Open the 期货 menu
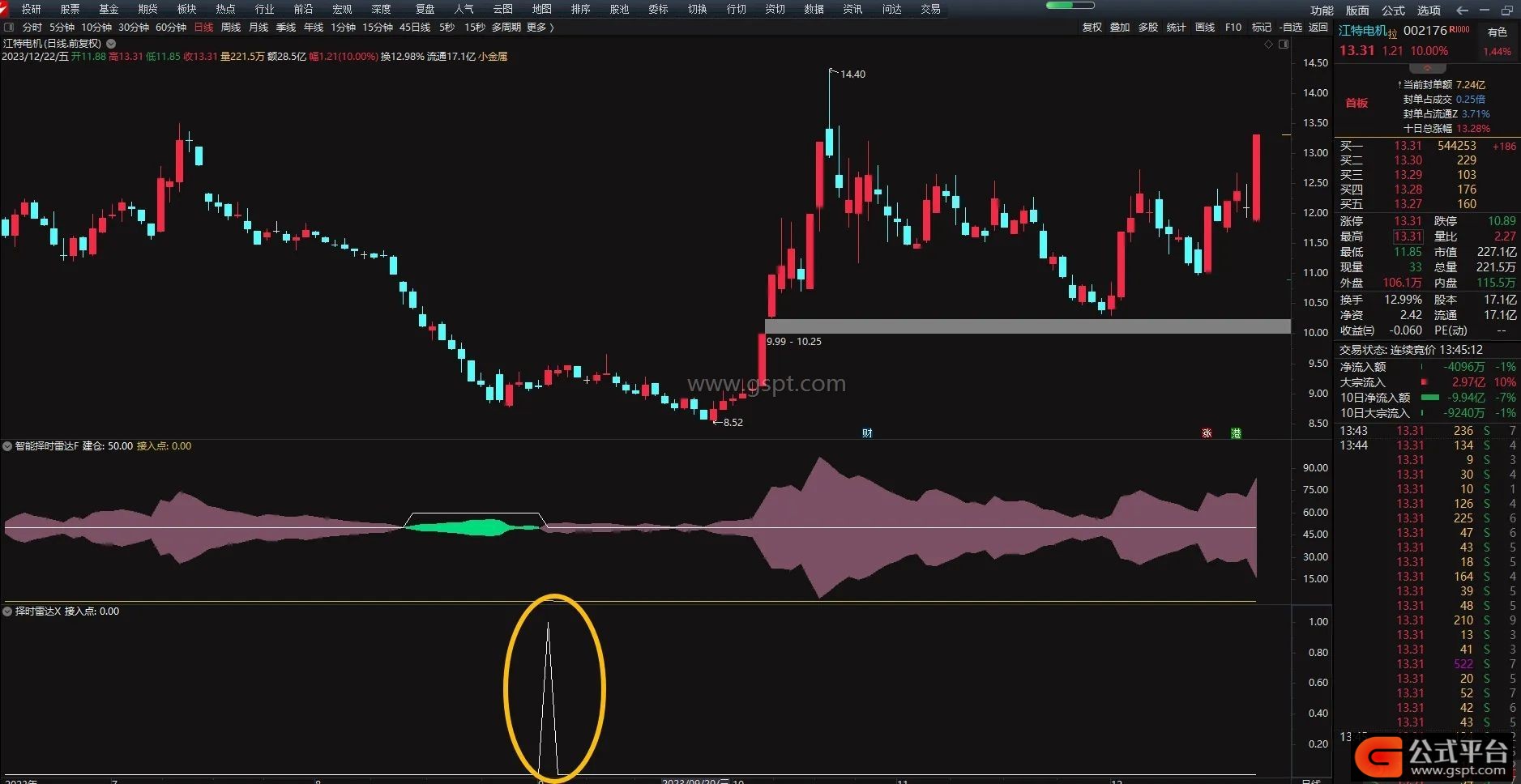The height and width of the screenshot is (784, 1521). coord(147,9)
